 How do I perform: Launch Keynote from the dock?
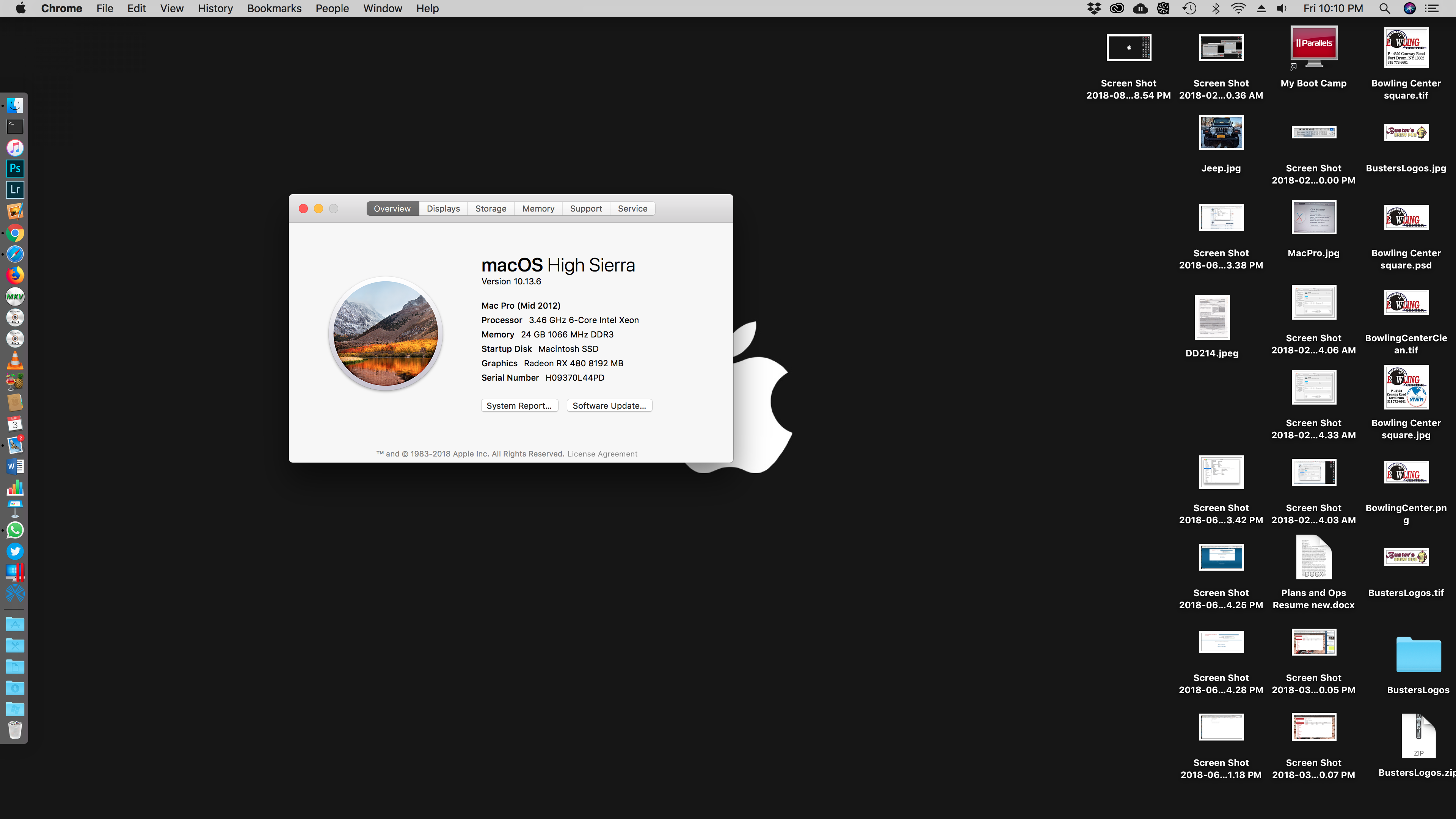coord(15,509)
